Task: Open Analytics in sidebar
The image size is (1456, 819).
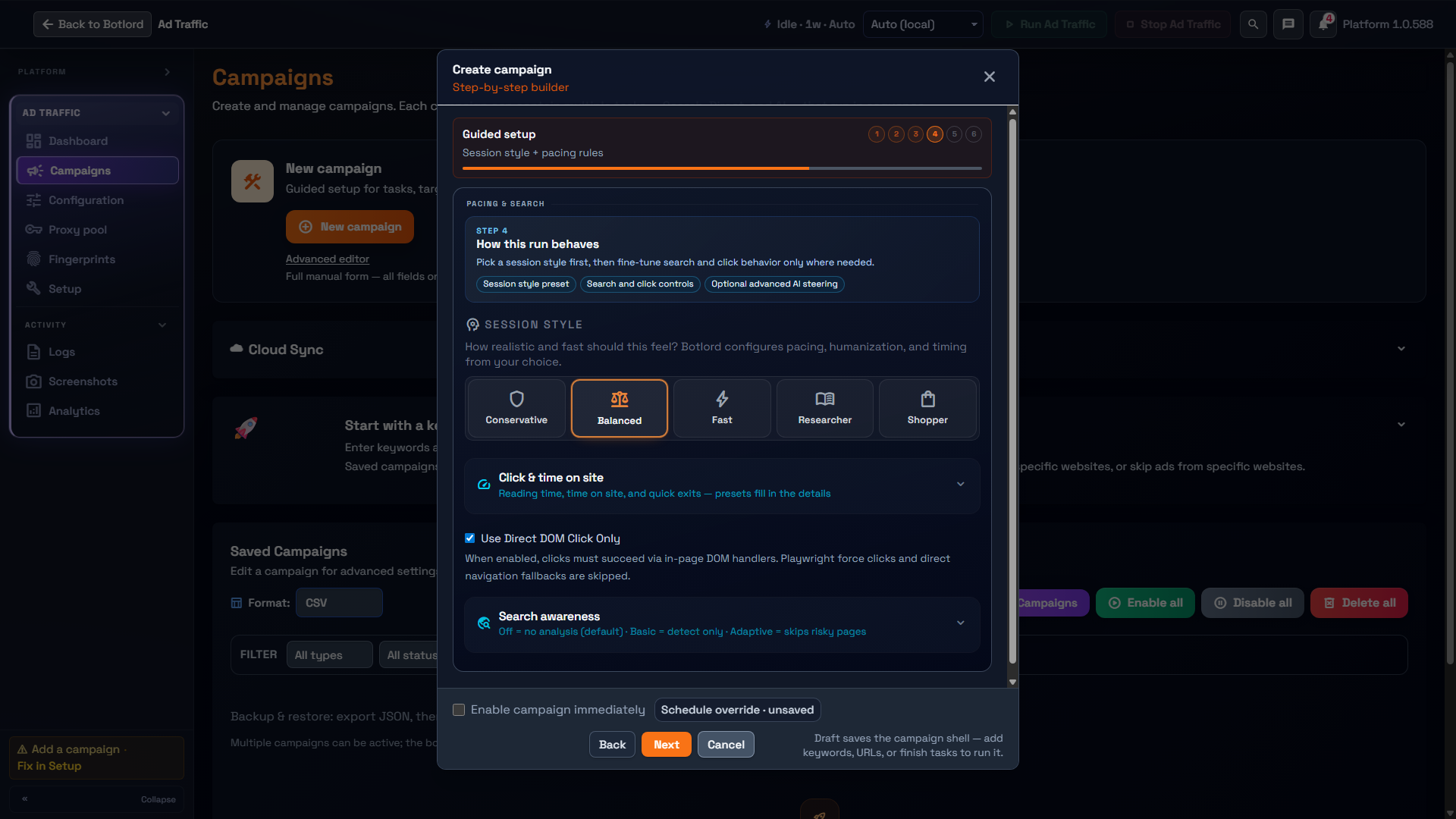Action: (97, 410)
